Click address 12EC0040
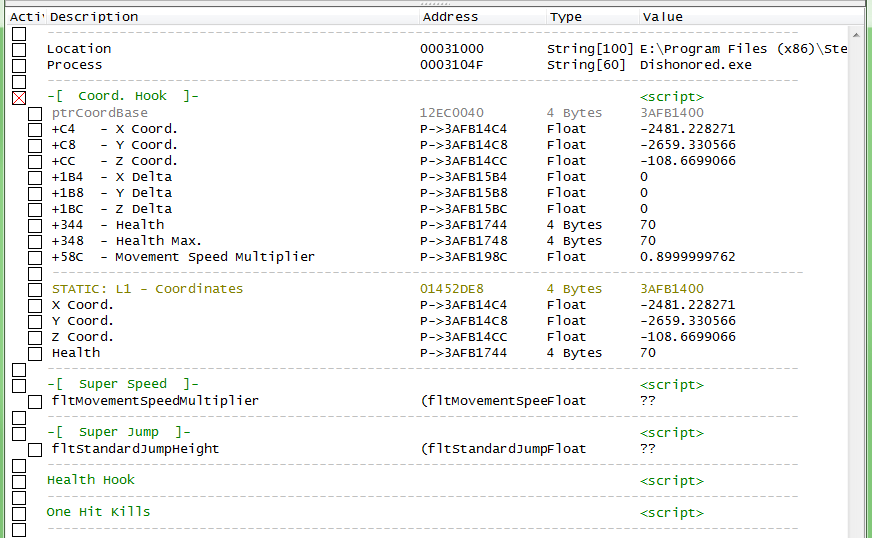Screen dimensions: 872x538 pyautogui.click(x=452, y=113)
